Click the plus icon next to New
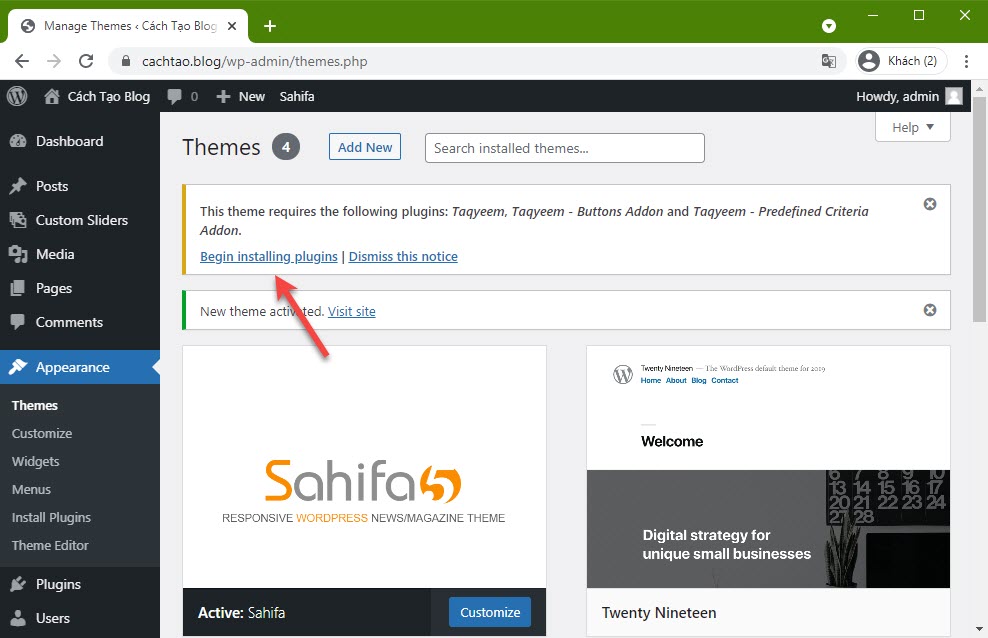Screen dimensions: 988x638 pyautogui.click(x=223, y=96)
